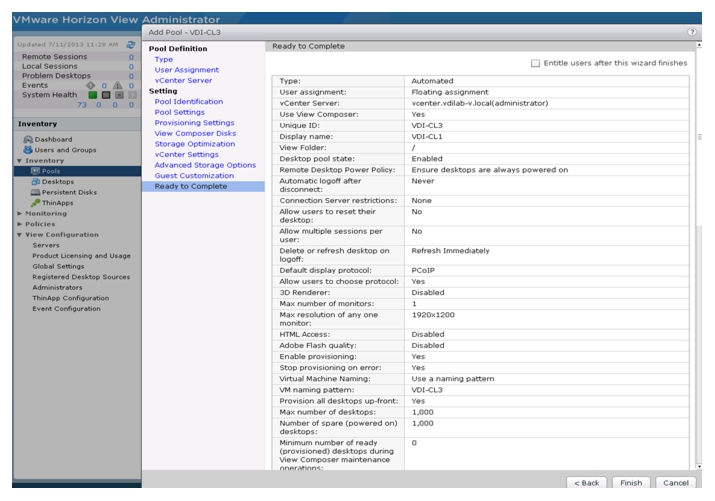Image resolution: width=715 pixels, height=501 pixels.
Task: Open the Storage Optimization step
Action: (195, 144)
